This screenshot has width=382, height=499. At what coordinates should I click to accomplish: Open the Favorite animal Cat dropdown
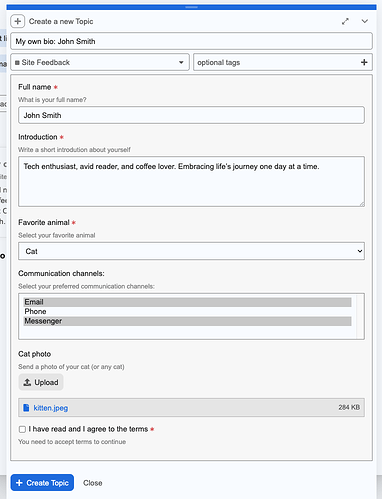point(191,251)
